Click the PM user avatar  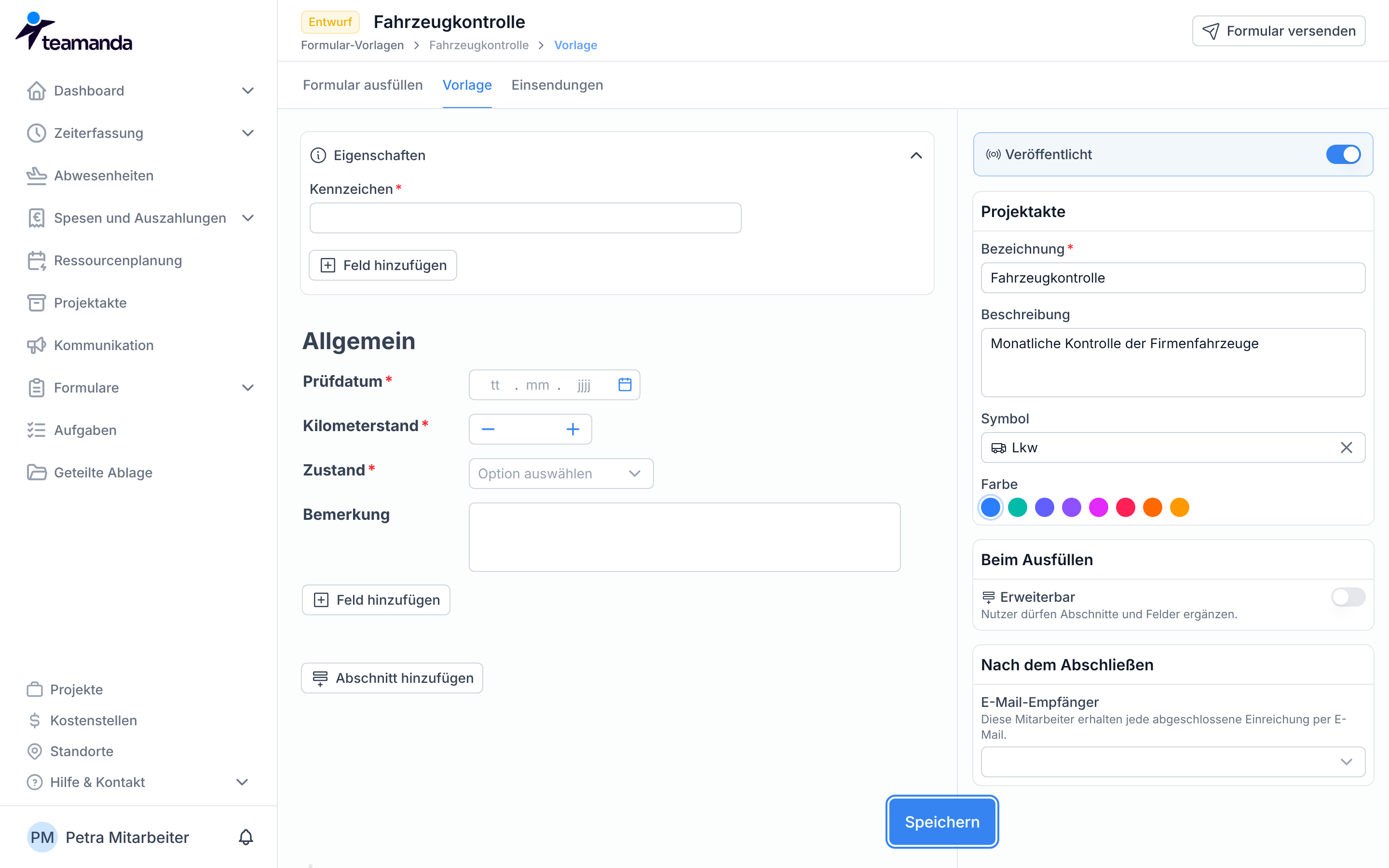pos(42,838)
